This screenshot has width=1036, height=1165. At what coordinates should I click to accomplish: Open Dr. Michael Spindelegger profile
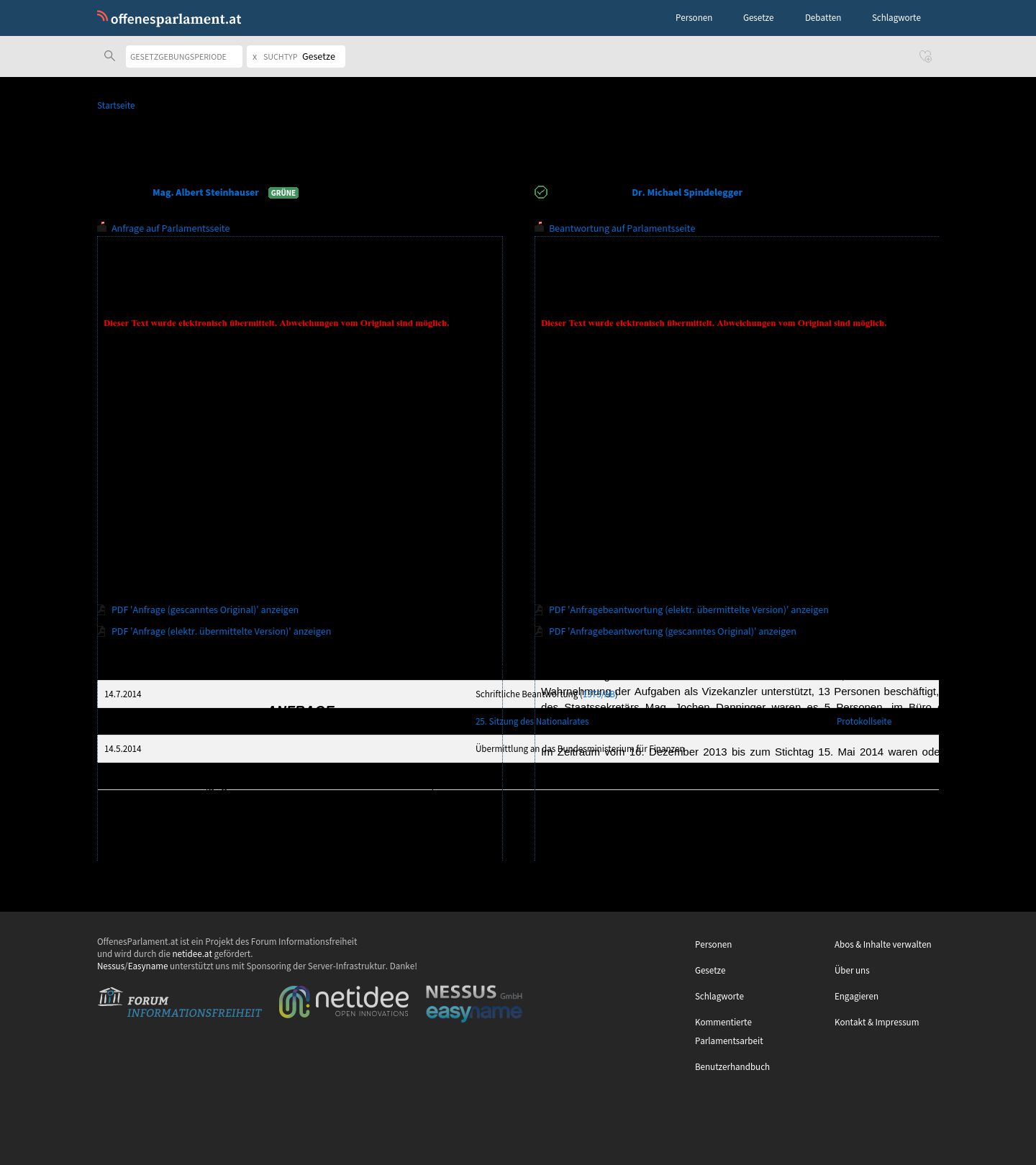[687, 192]
